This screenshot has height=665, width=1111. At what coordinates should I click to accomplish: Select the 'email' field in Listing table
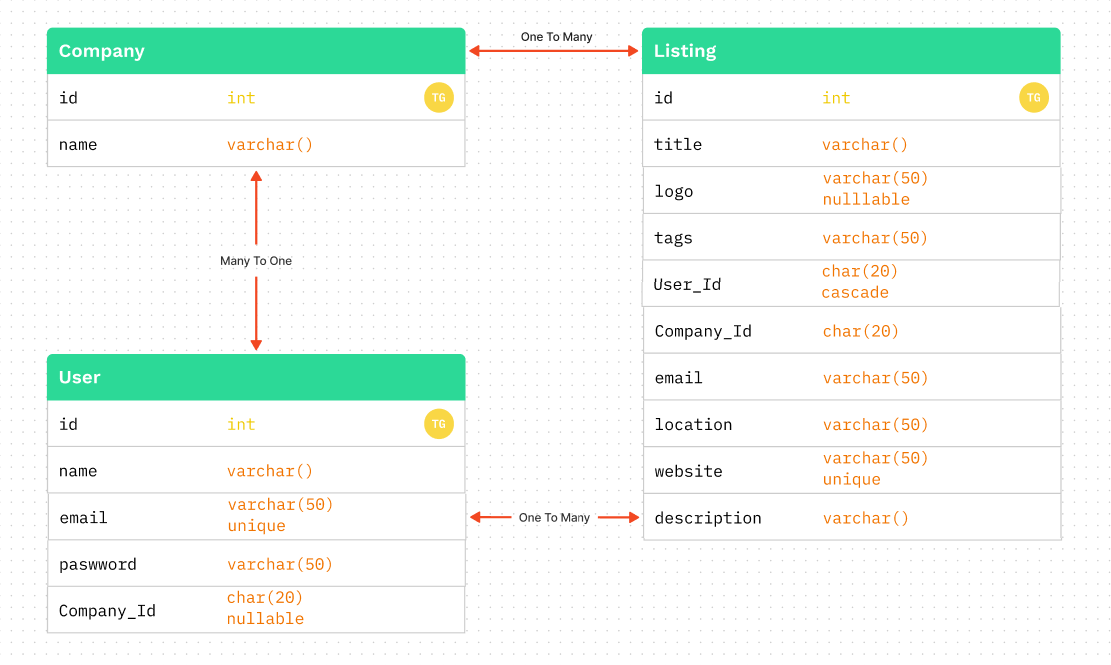tap(851, 377)
